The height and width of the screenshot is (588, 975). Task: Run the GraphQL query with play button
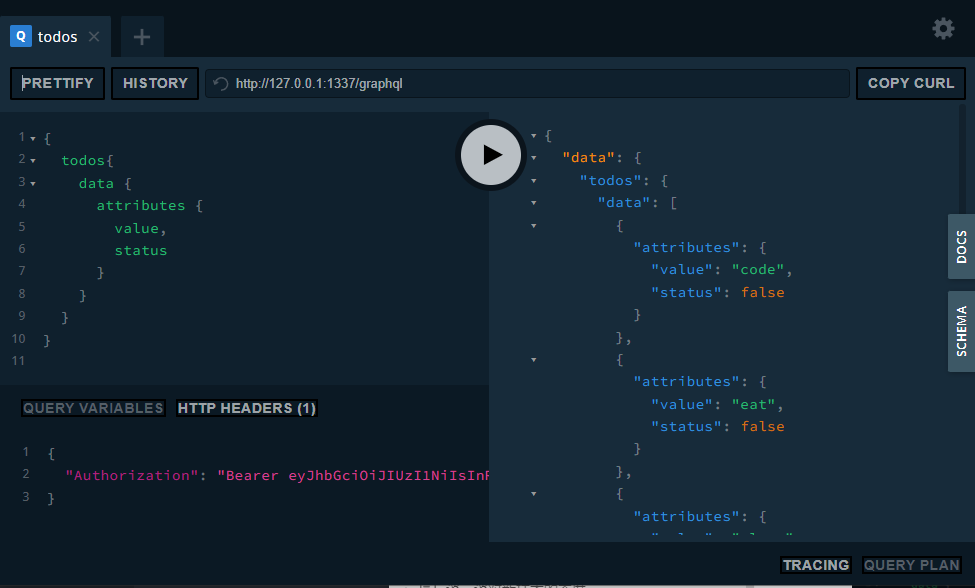[x=490, y=154]
